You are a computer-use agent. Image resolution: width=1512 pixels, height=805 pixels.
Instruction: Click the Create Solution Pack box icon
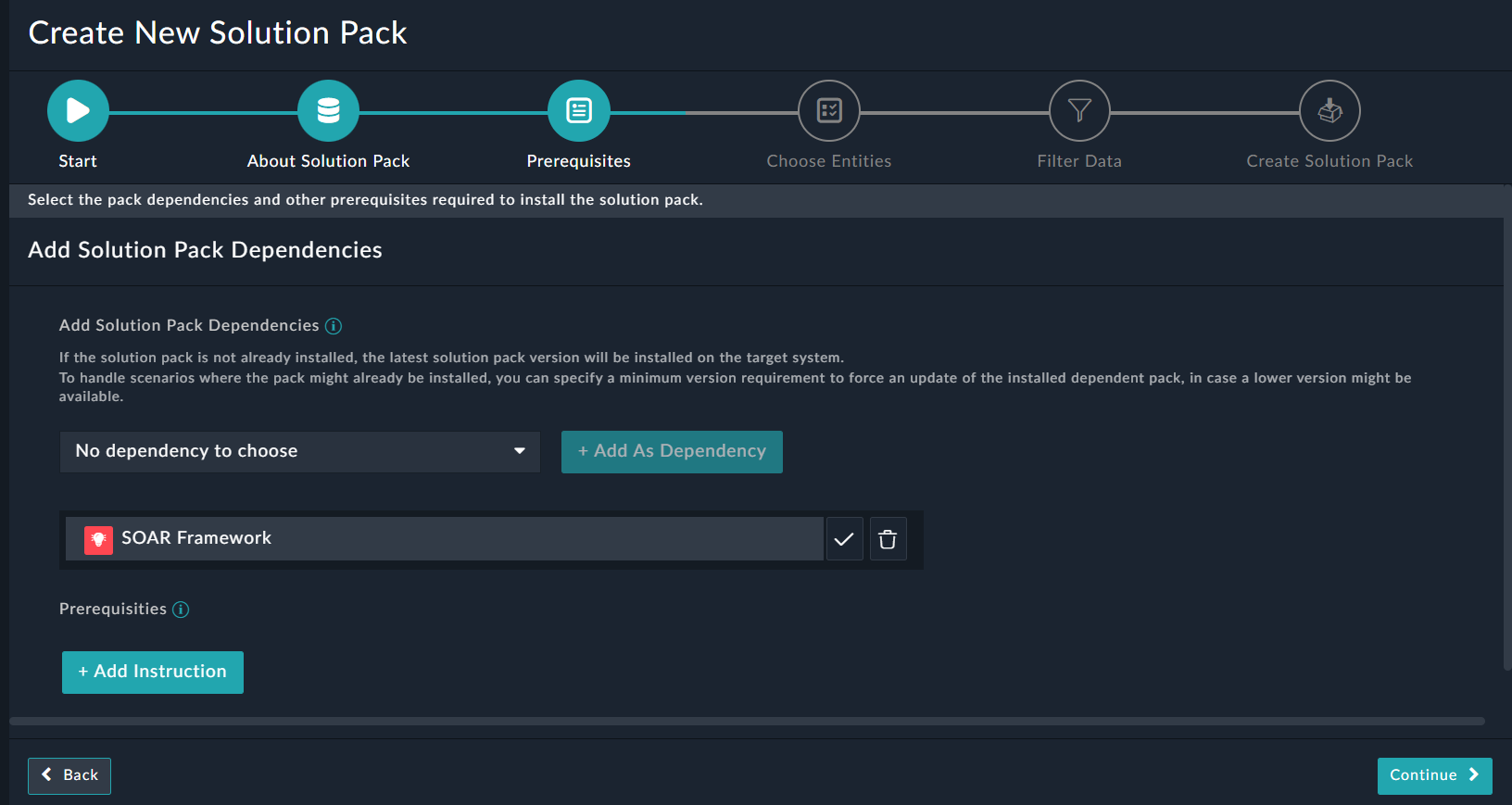[1329, 111]
